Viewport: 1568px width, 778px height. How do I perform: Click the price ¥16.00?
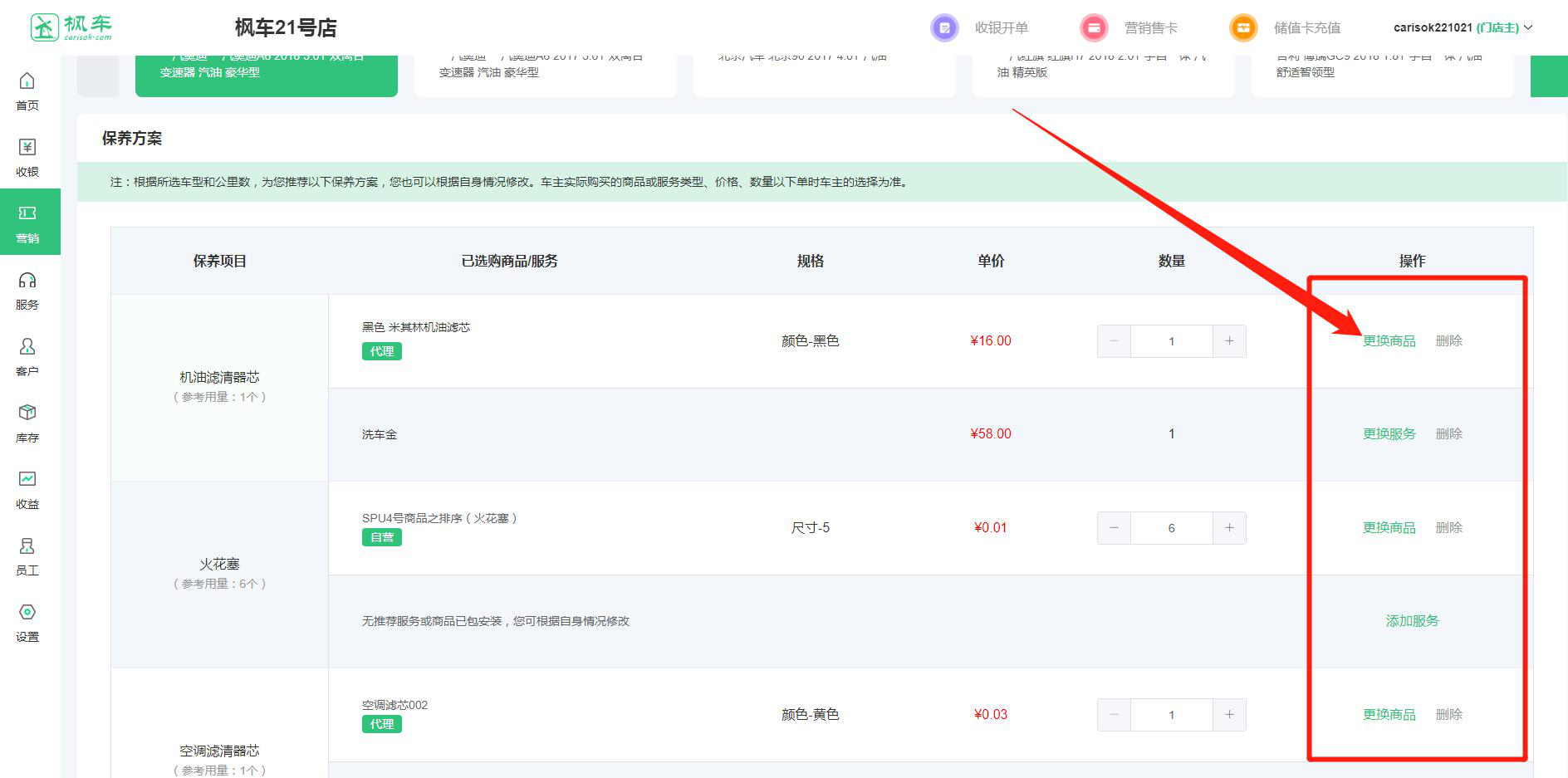coord(991,341)
